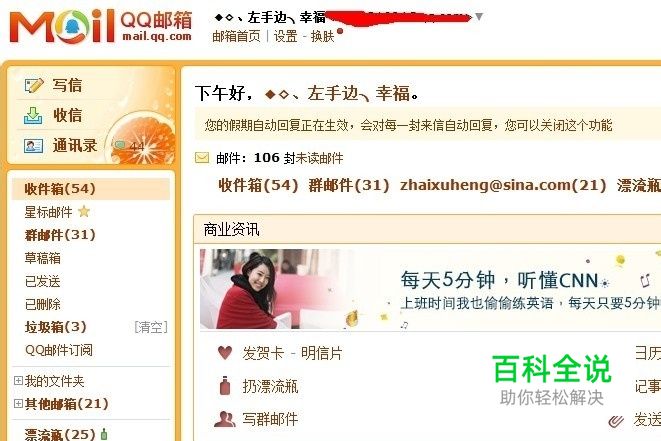Click the bottle icon beside 扔漂流瓶
The height and width of the screenshot is (441, 661).
click(x=225, y=385)
